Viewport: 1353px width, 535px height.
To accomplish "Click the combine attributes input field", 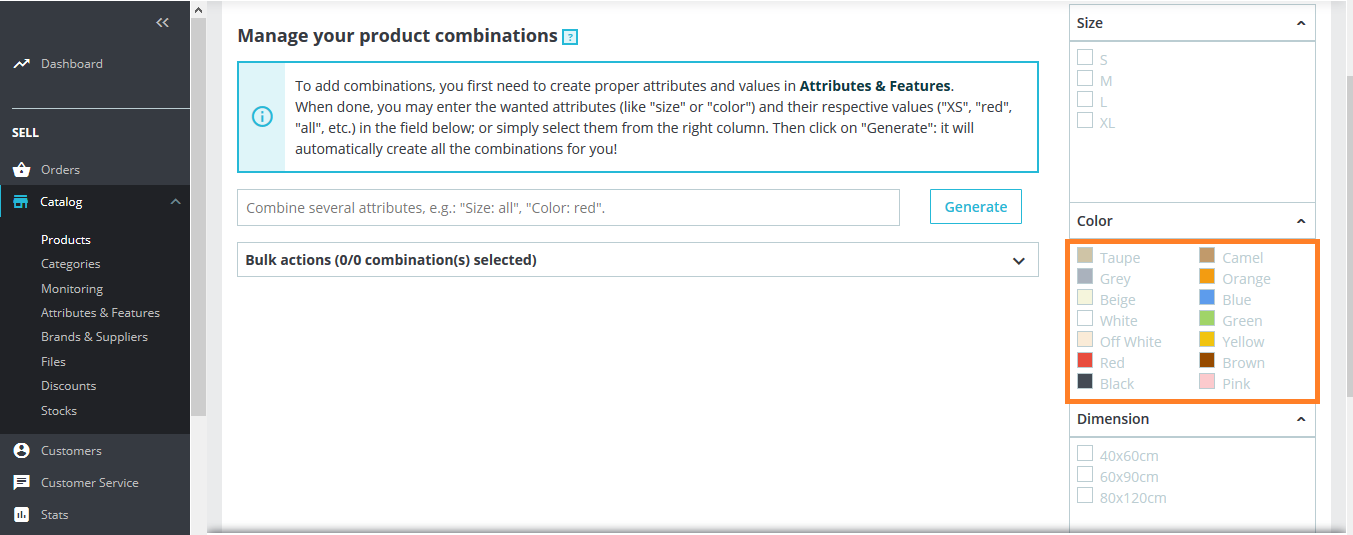I will point(568,208).
